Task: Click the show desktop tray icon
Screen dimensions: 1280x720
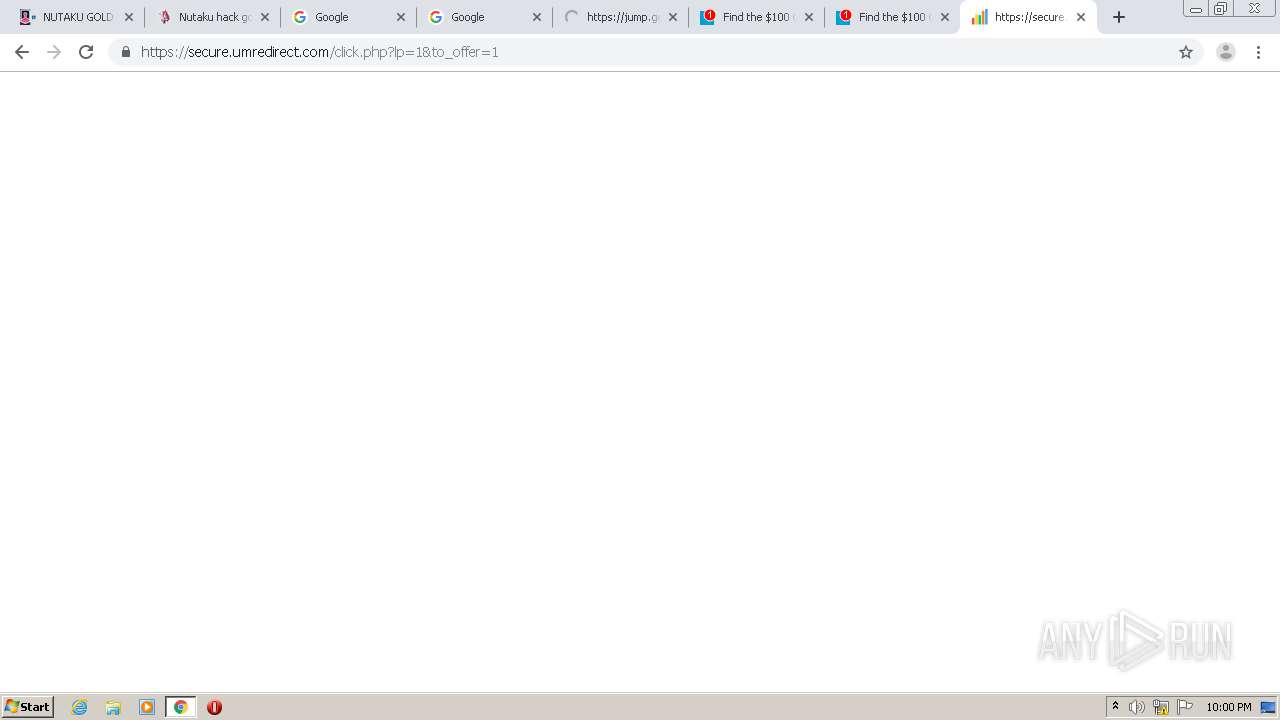Action: click(x=1268, y=707)
